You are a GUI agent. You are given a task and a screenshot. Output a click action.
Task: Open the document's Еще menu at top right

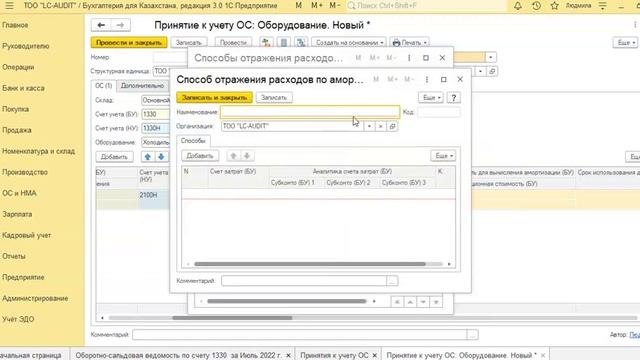pyautogui.click(x=625, y=42)
